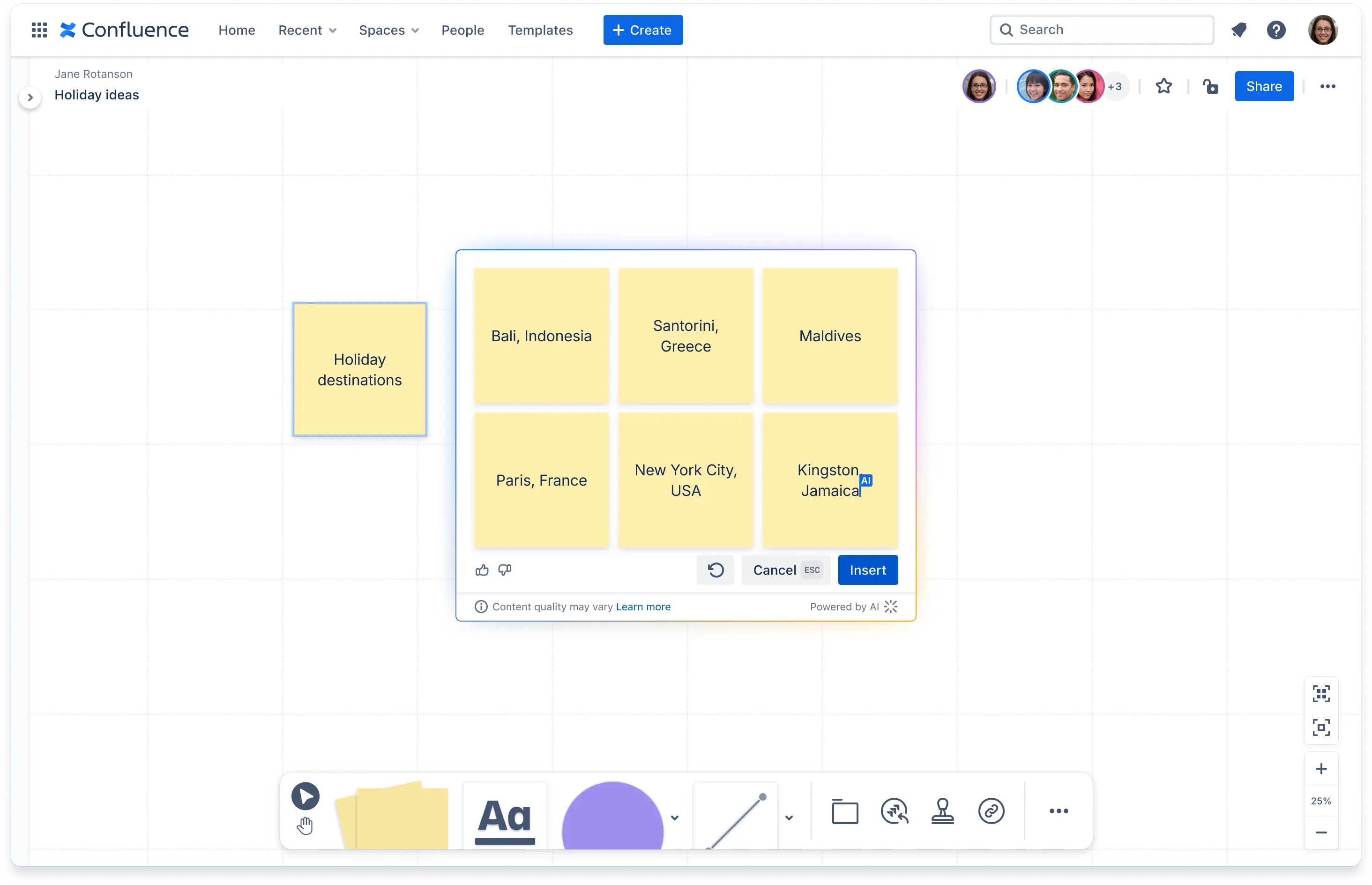Cancel the AI suggestions panel
Screen dimensions: 1372x885
[x=786, y=570]
